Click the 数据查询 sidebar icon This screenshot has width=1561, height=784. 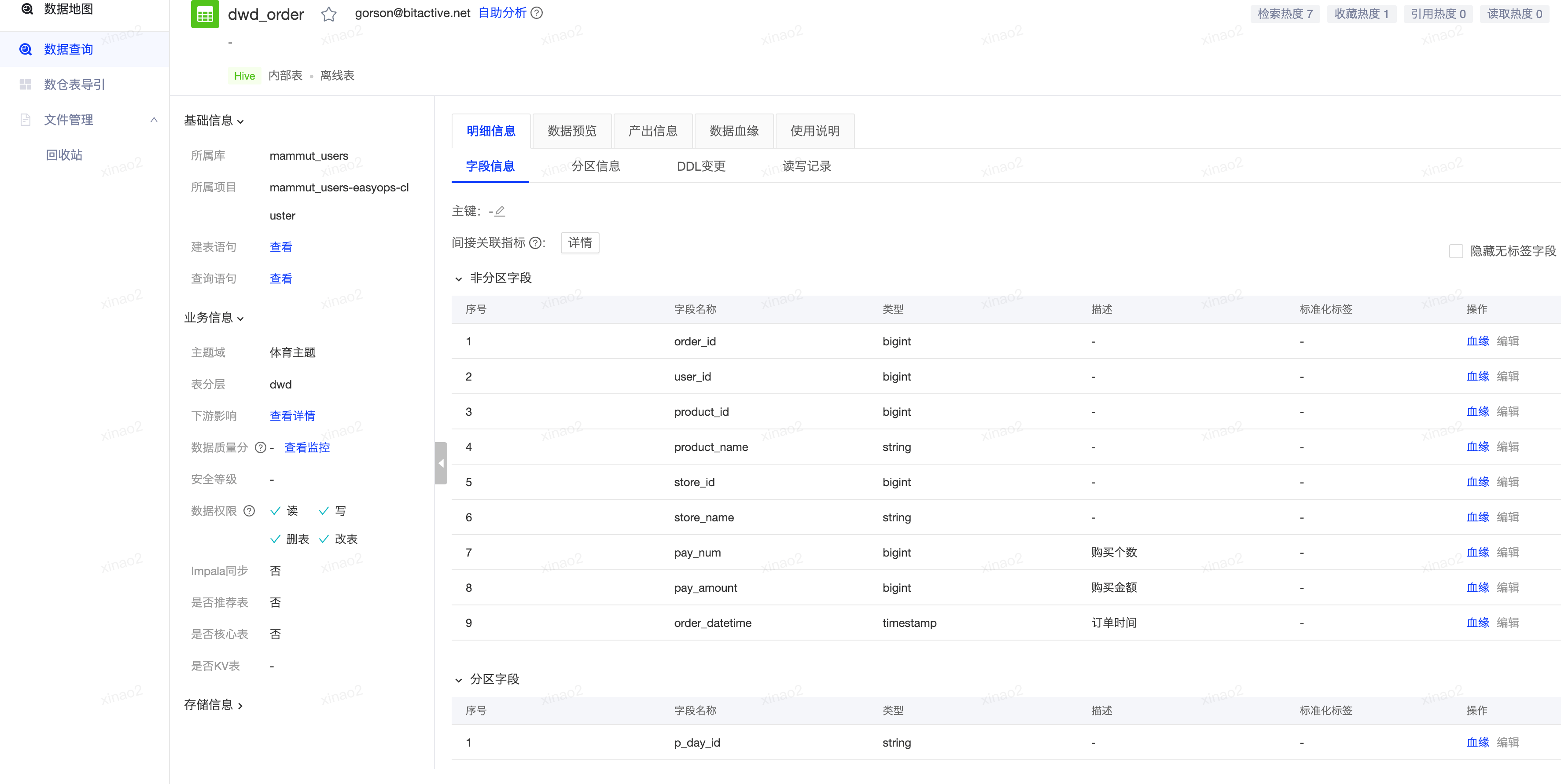click(x=26, y=49)
